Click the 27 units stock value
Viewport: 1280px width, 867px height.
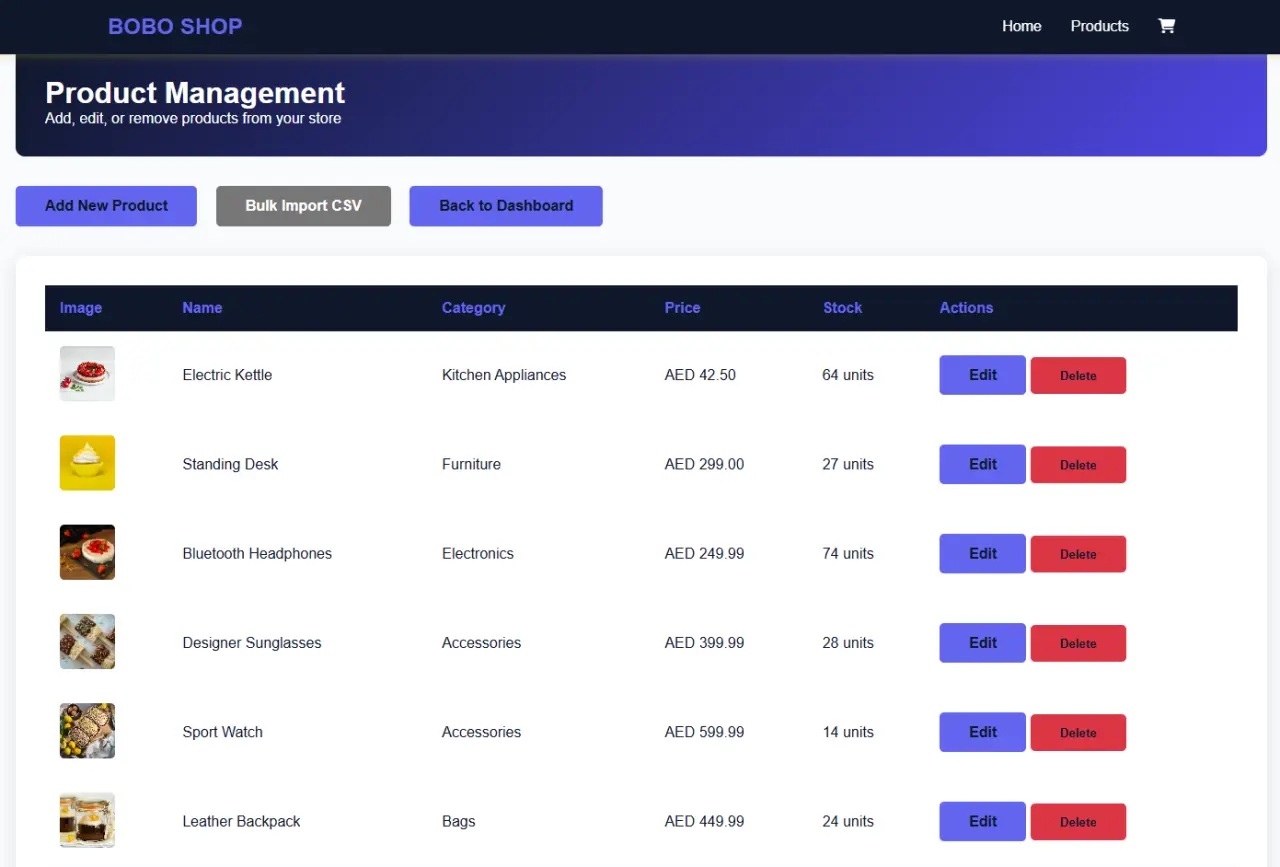[x=848, y=464]
